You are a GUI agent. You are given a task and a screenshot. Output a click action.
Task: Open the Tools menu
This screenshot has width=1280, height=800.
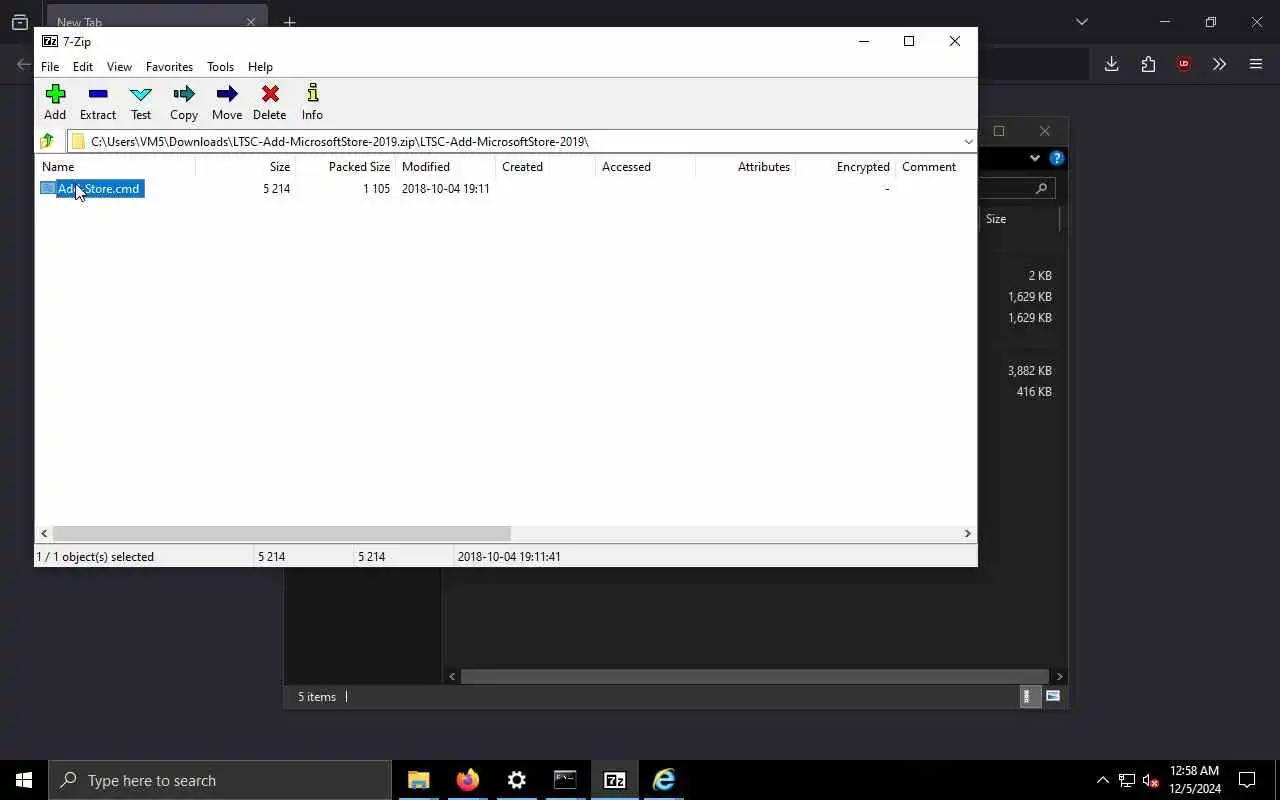[220, 67]
